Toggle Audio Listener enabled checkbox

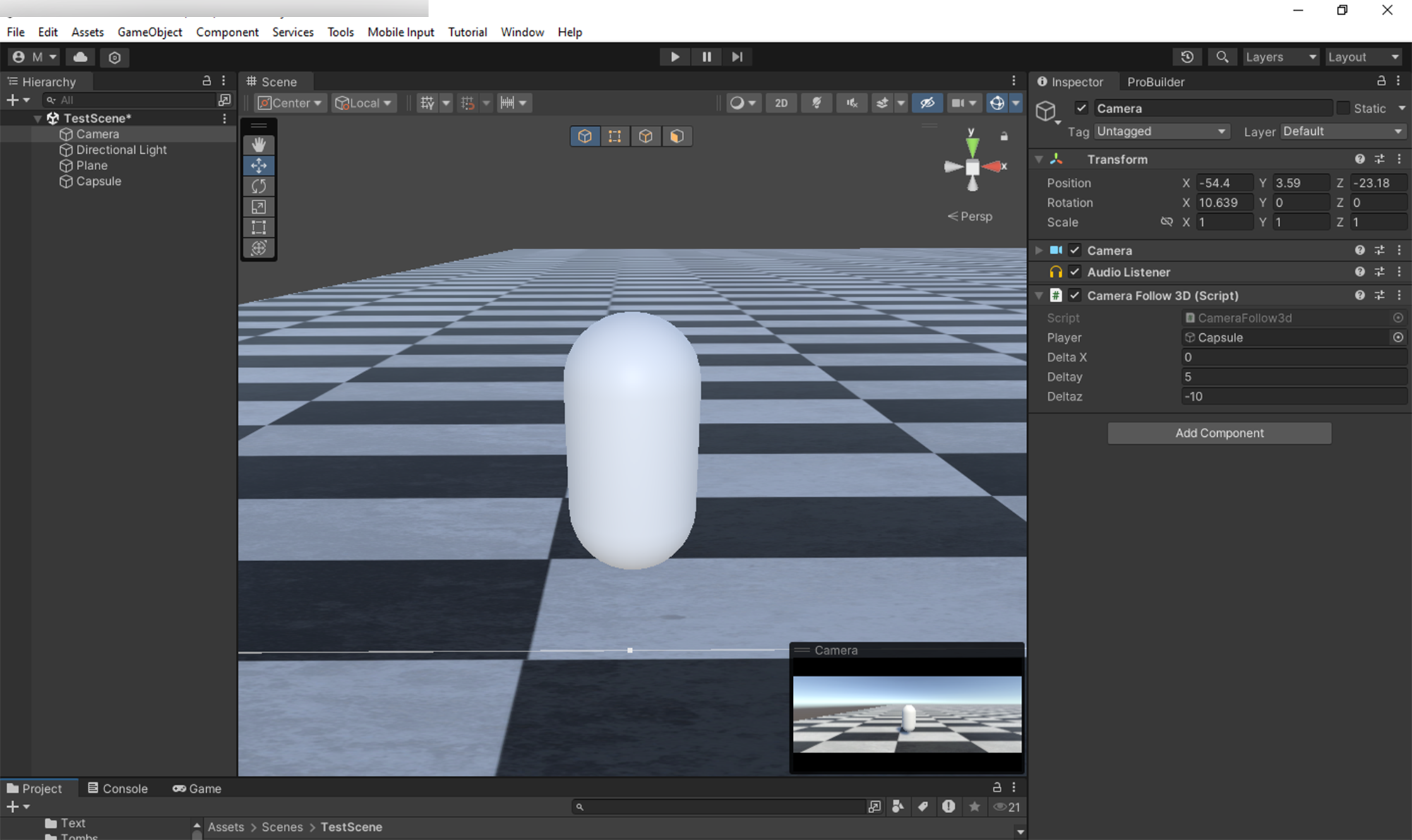click(1076, 272)
